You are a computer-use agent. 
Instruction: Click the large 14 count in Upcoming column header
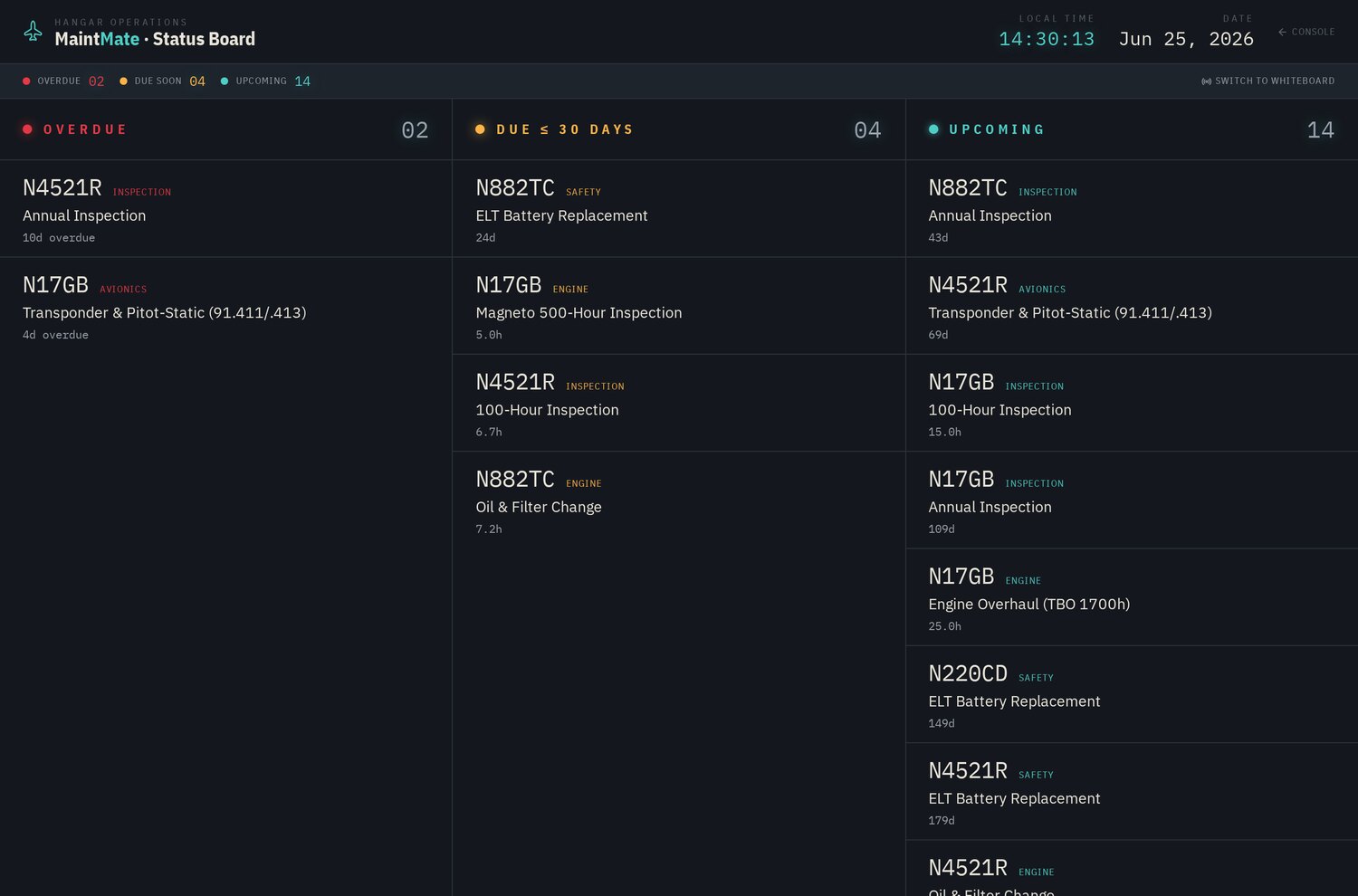tap(1321, 130)
